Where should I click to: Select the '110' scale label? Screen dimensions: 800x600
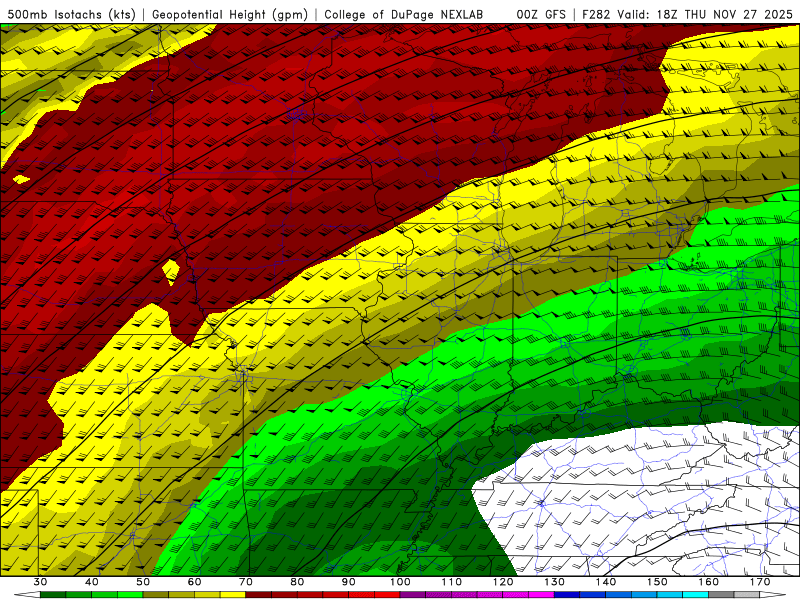(452, 582)
